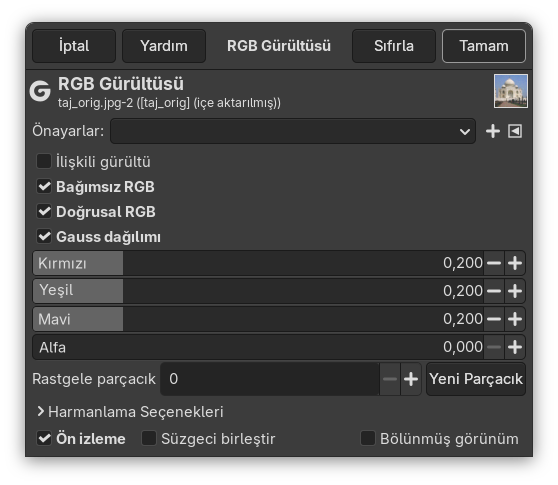This screenshot has width=558, height=485.
Task: Click Sıfırla to reset values
Action: click(394, 46)
